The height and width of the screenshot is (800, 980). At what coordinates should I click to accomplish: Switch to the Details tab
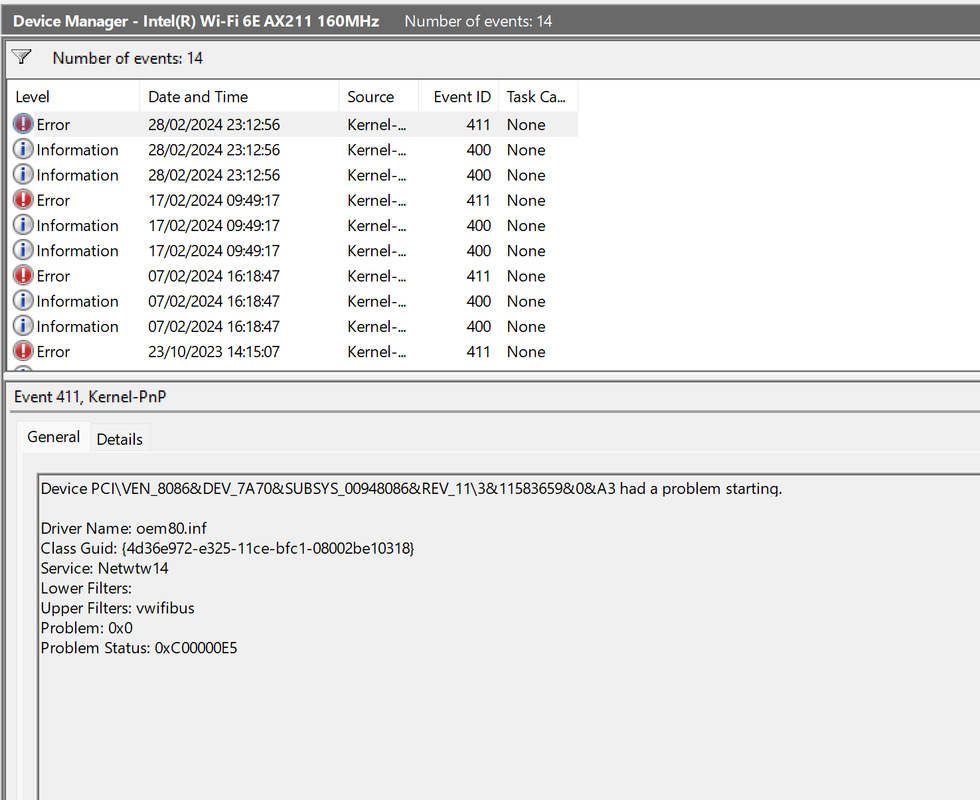click(119, 439)
